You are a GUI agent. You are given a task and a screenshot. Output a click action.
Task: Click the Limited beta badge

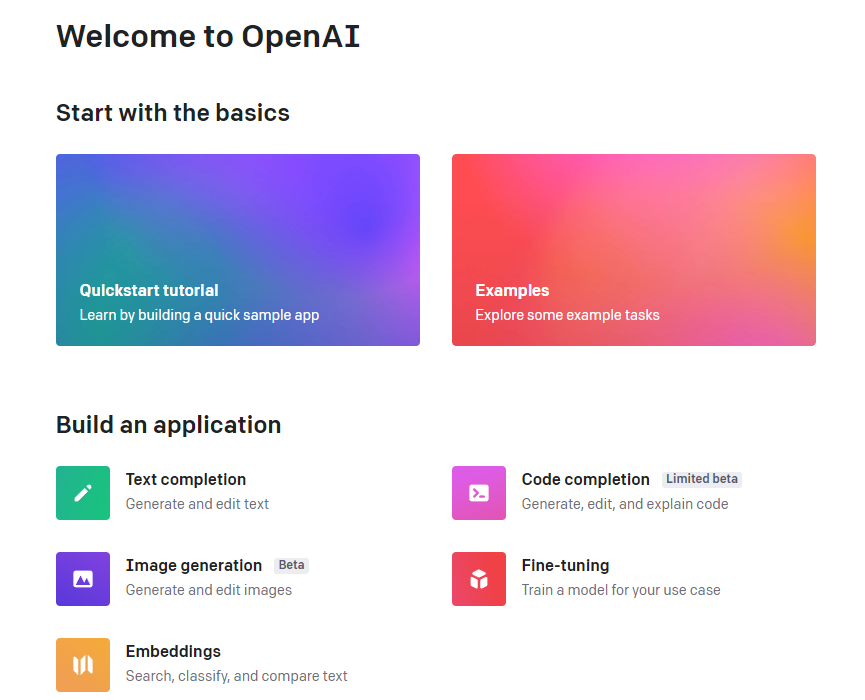(701, 479)
